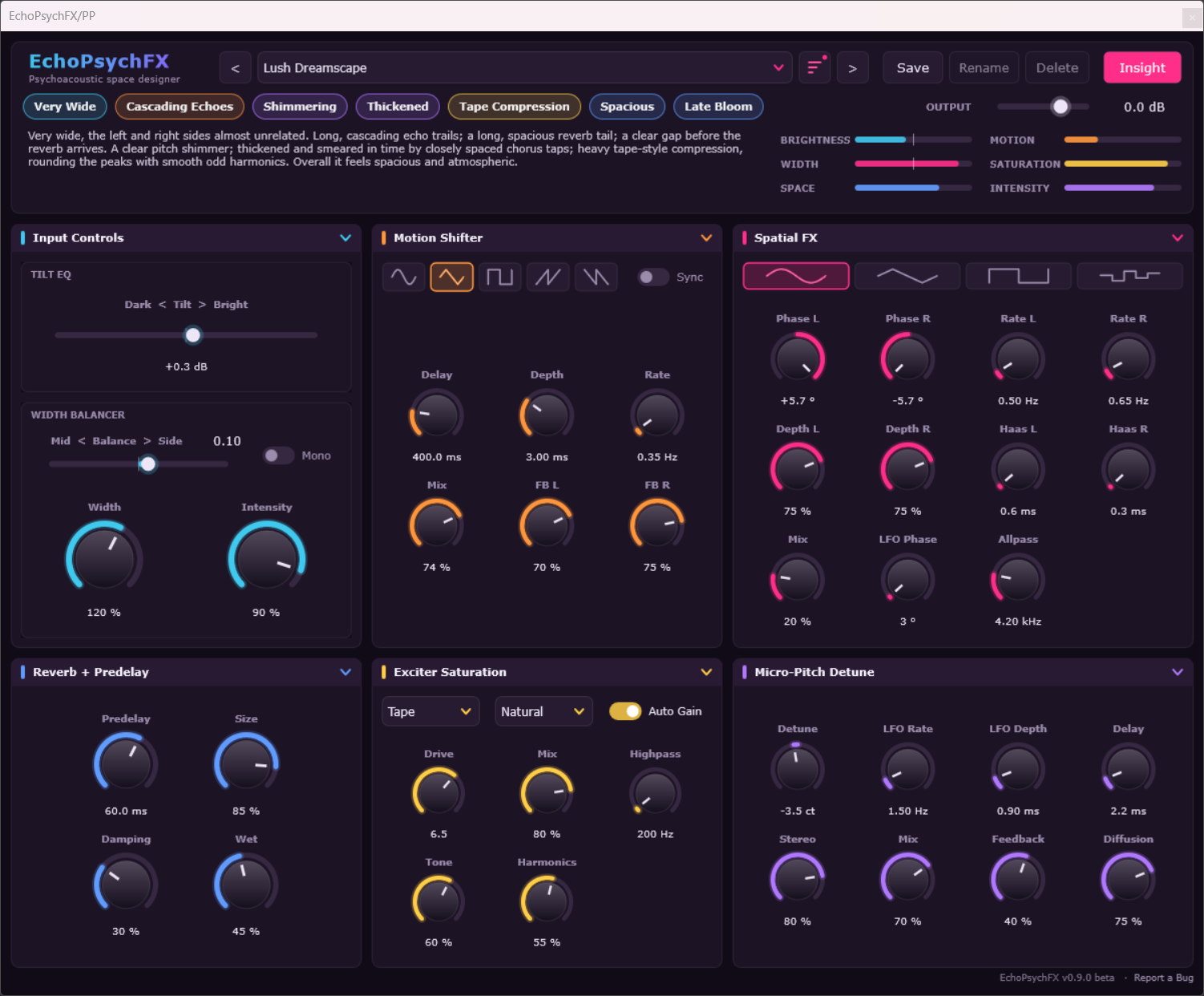
Task: Open the Lush Dreamscape preset dropdown
Action: pos(524,68)
